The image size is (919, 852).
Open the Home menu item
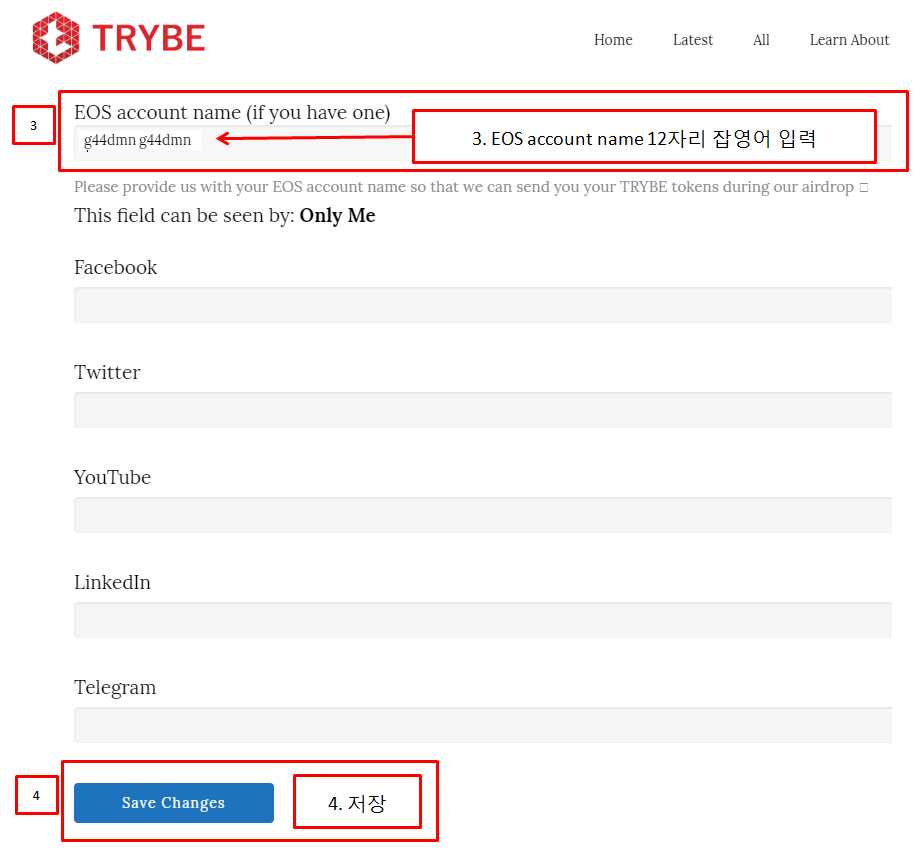click(613, 40)
